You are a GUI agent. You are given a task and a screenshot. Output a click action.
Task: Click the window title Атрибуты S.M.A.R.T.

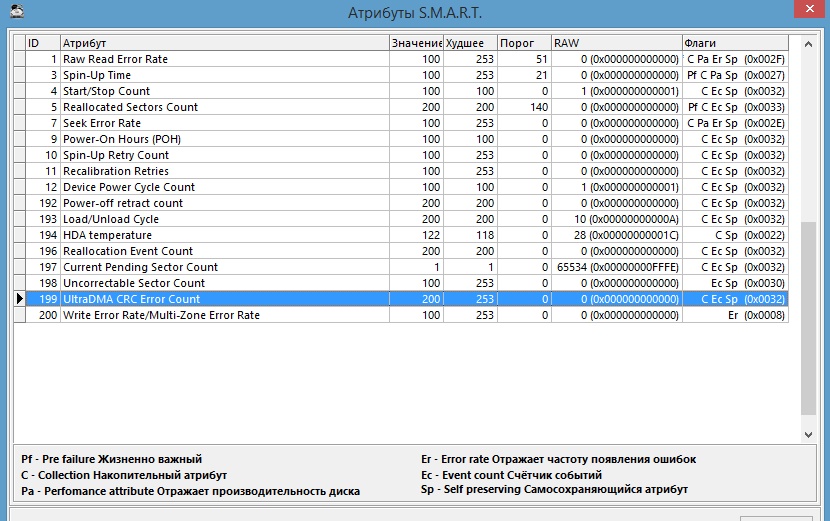[414, 13]
